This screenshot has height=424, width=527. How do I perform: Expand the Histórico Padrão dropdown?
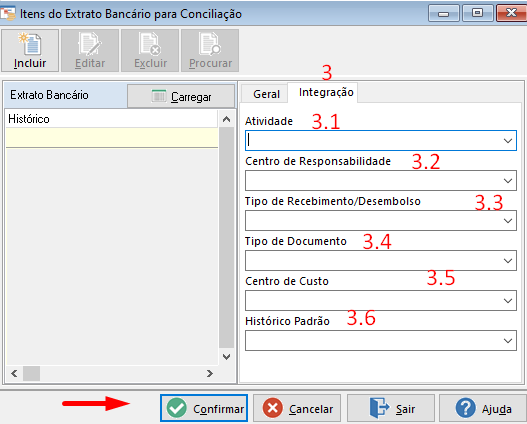(508, 341)
